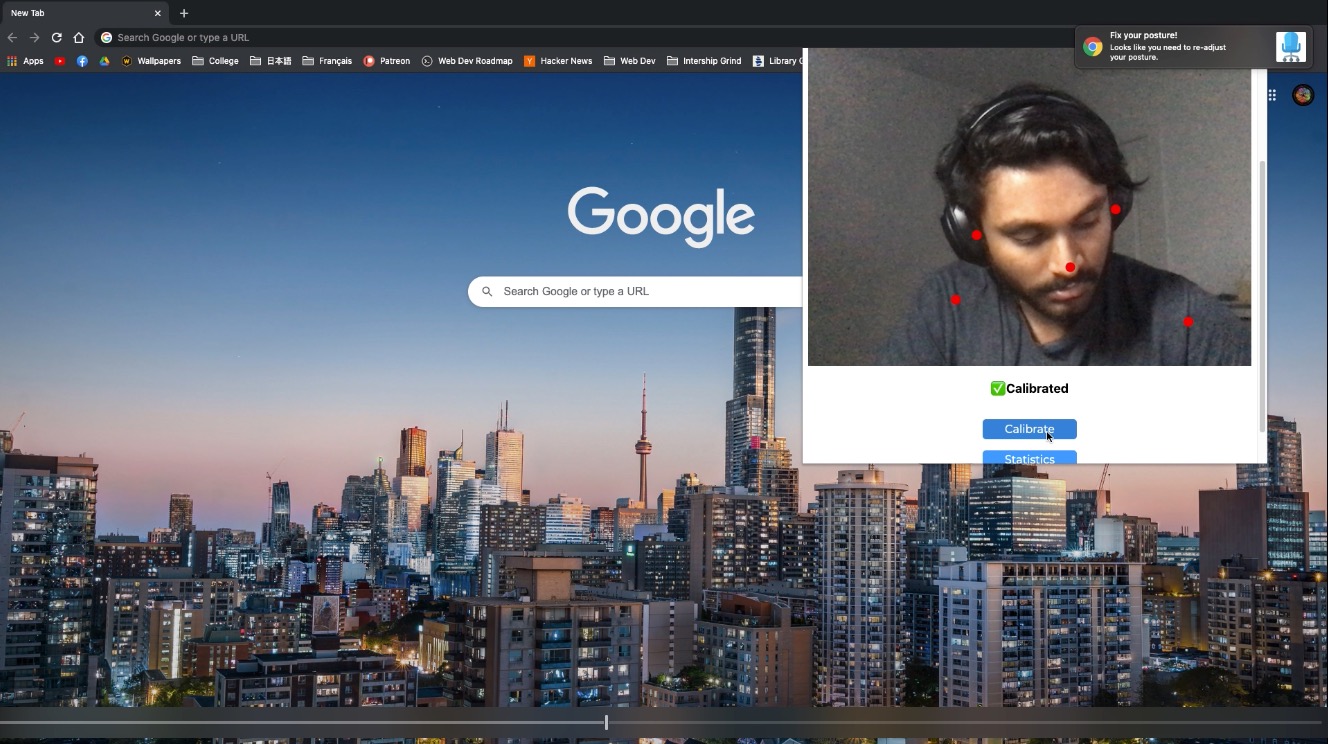Screen dimensions: 1328x744
Task: Click the forward navigation arrow
Action: (34, 37)
